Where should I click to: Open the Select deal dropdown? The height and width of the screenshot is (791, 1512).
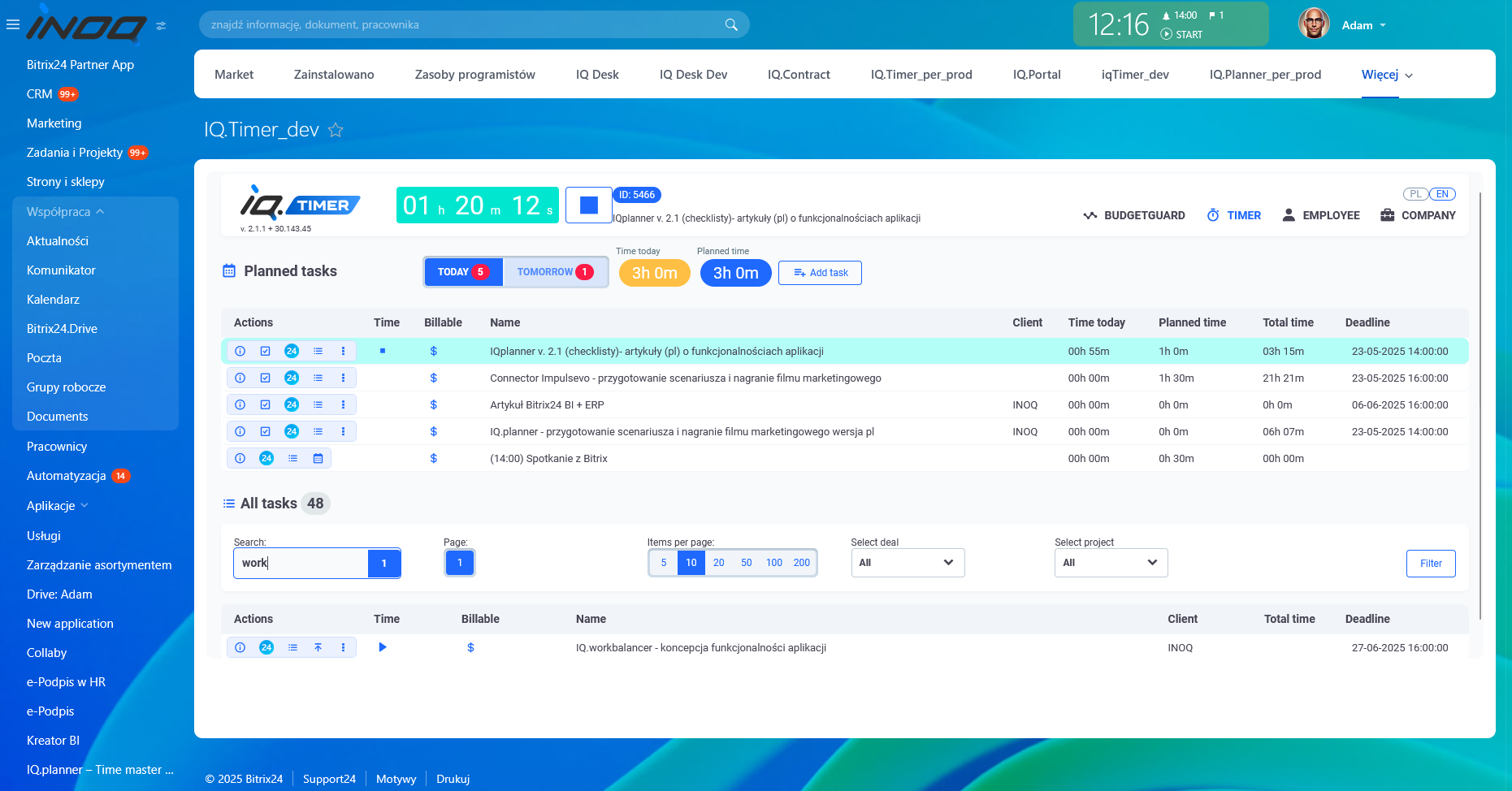click(908, 563)
